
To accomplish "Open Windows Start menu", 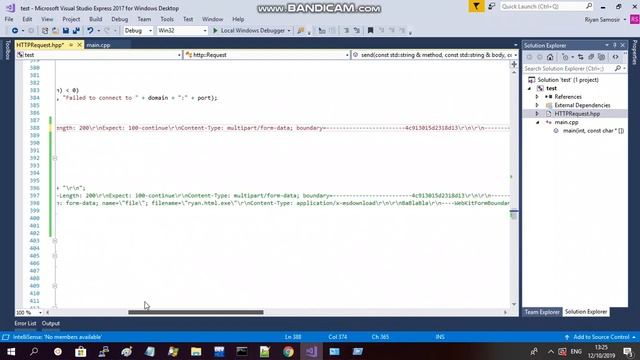I will tap(11, 352).
